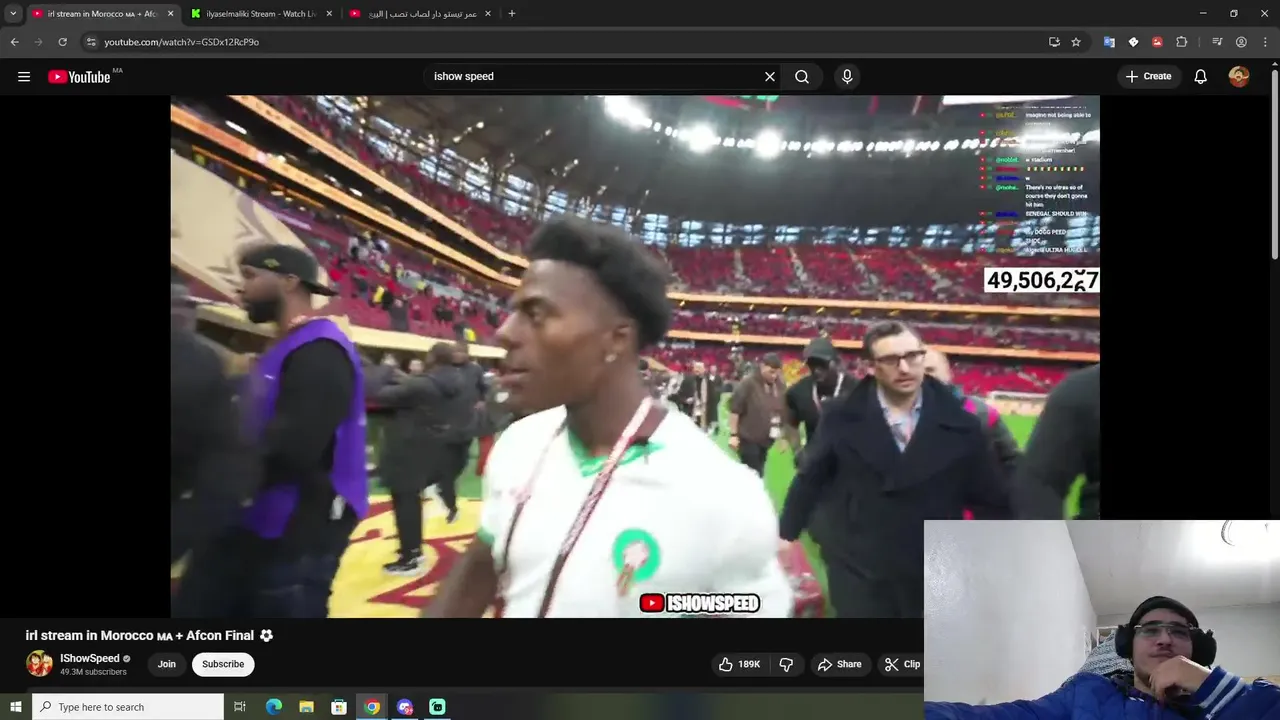Click the Join channel button
Screen dimensions: 1280x720
pyautogui.click(x=166, y=664)
